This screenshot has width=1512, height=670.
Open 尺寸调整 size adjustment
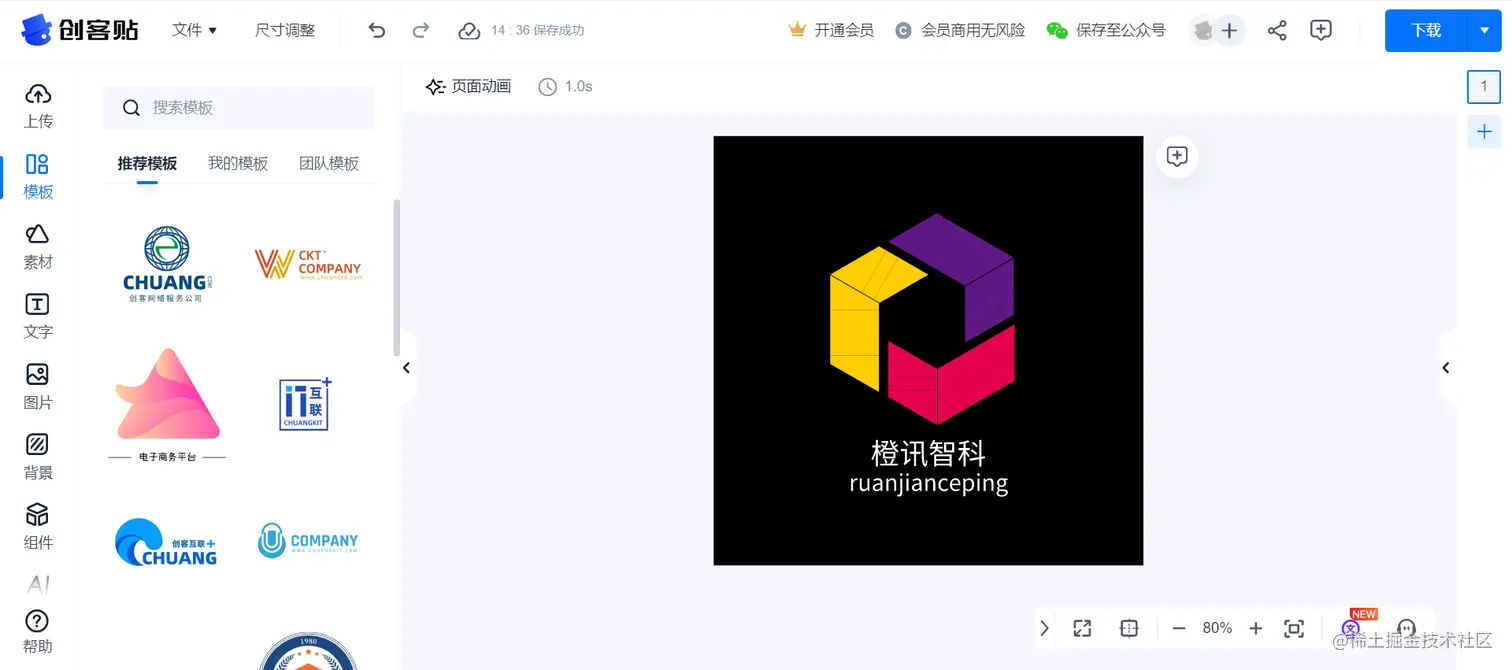[285, 30]
